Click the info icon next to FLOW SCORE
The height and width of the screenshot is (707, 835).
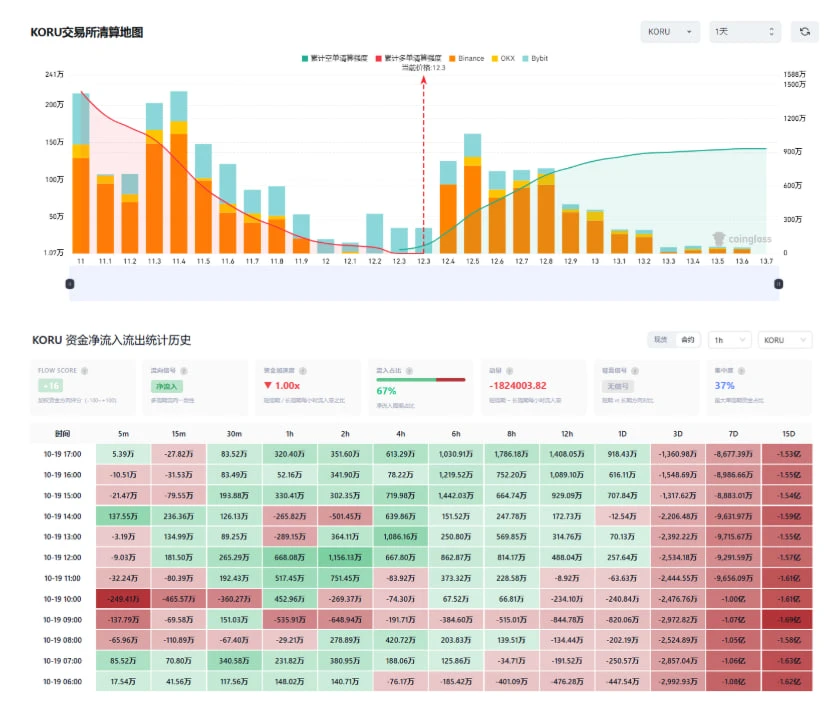click(85, 371)
